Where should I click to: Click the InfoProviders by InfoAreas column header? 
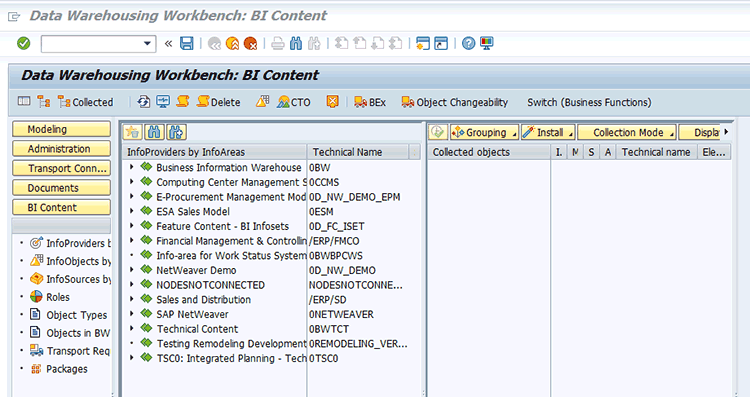tap(214, 152)
